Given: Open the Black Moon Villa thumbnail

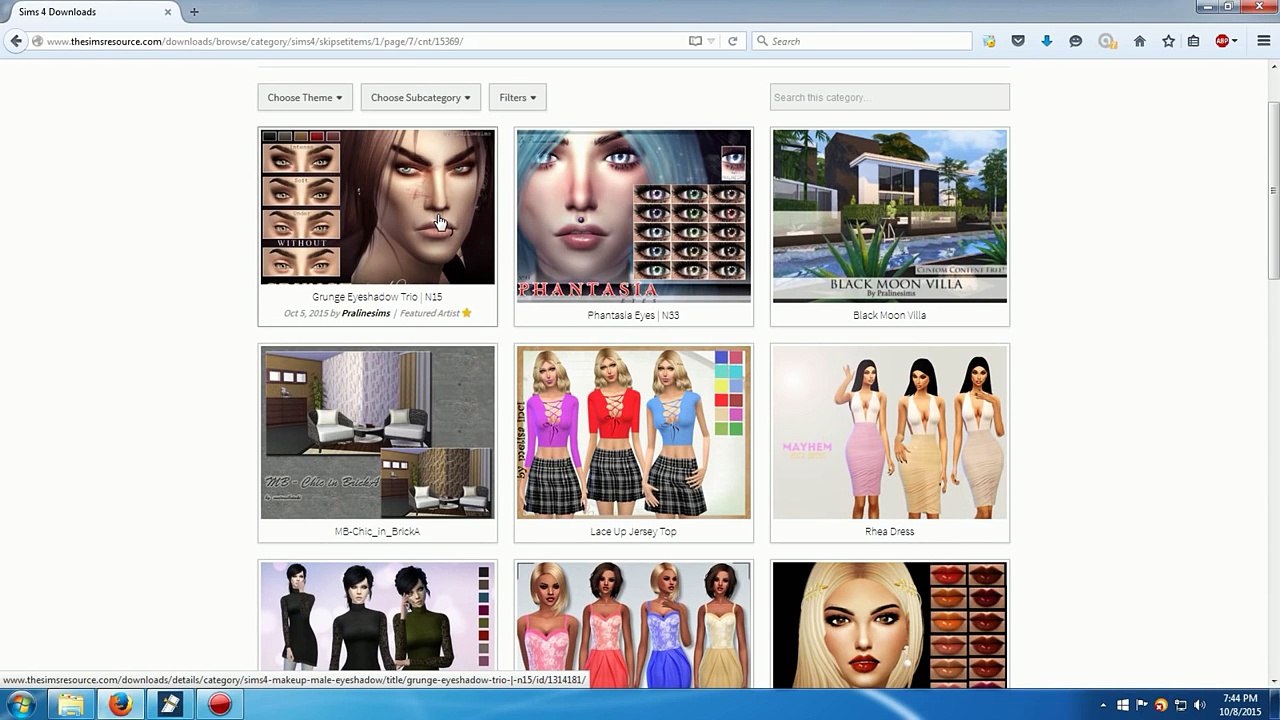Looking at the screenshot, I should point(890,216).
